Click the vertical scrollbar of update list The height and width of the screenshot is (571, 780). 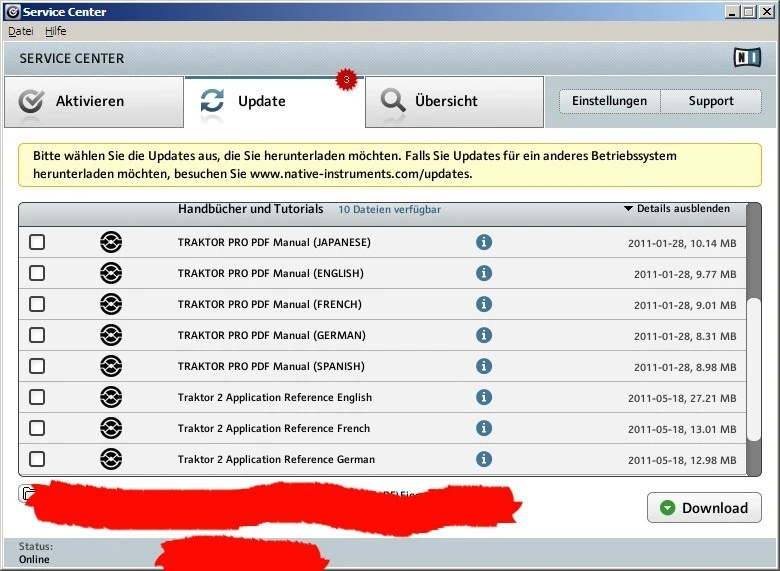(755, 370)
